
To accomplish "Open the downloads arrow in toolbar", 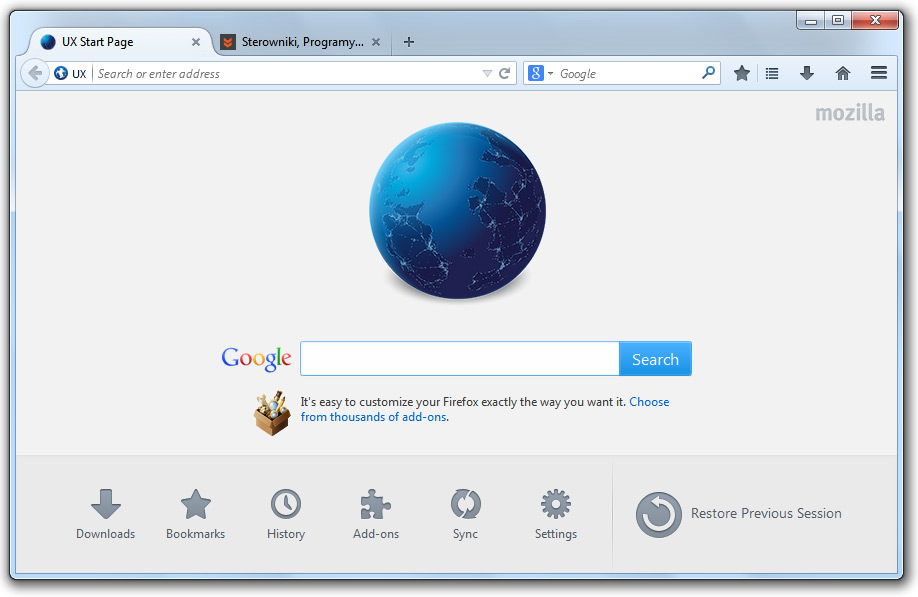I will point(807,74).
